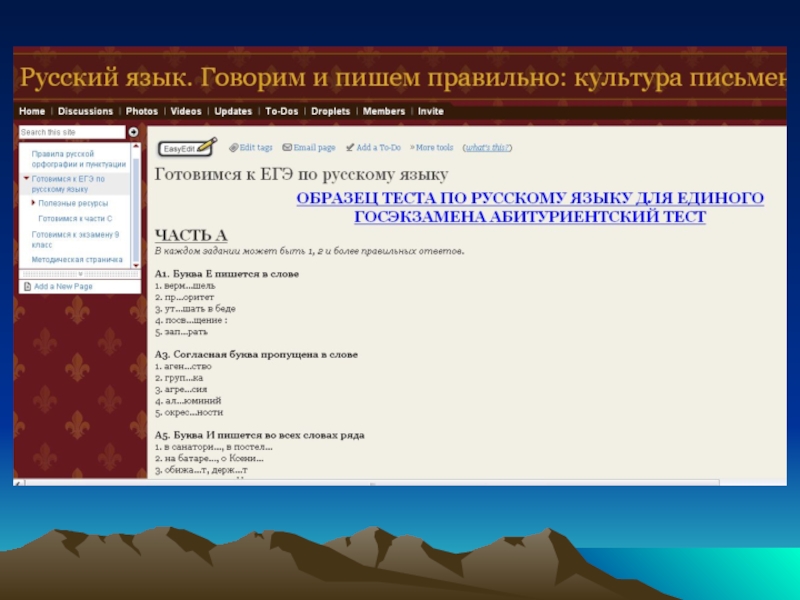Viewport: 800px width, 600px height.
Task: Click the Search this site field
Action: 72,132
